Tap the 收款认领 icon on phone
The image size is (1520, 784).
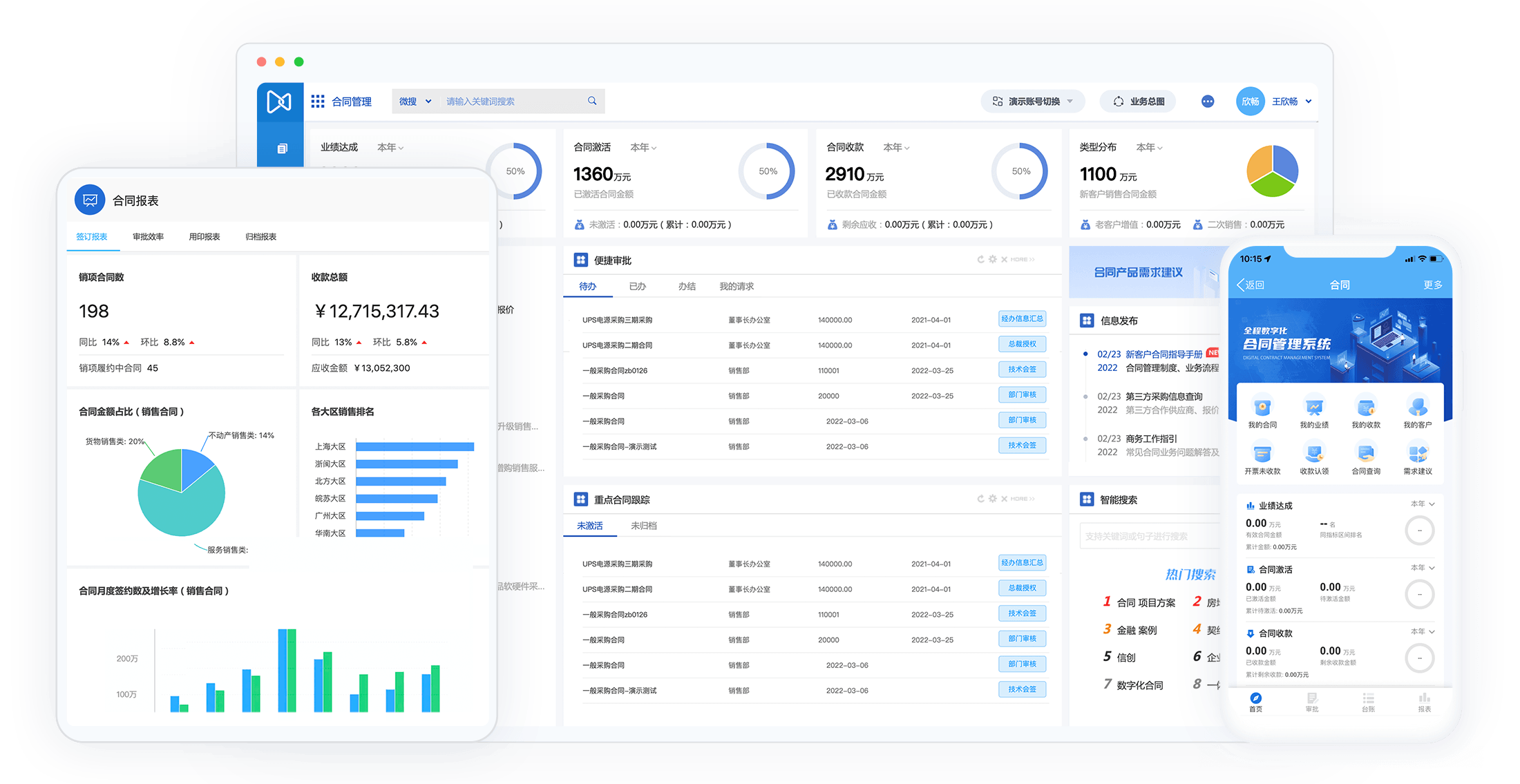(x=1314, y=454)
